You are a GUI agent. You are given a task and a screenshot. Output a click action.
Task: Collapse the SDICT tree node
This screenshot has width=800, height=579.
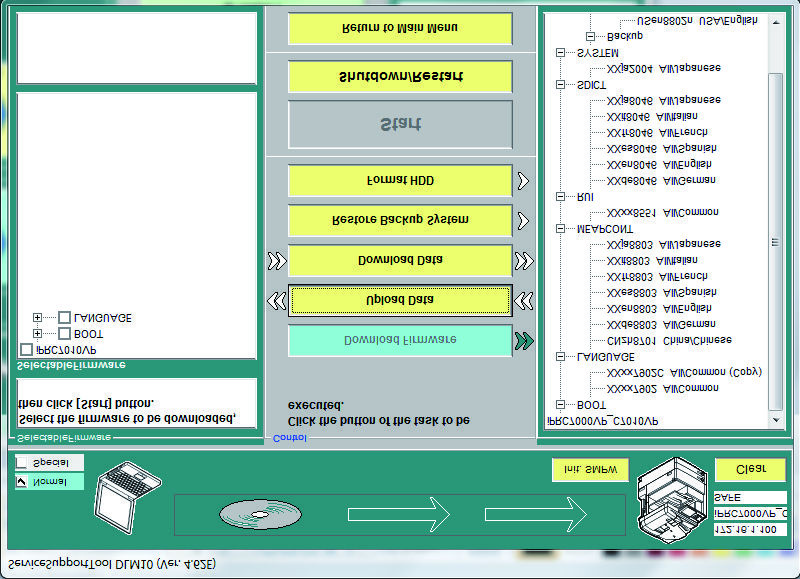pos(560,85)
